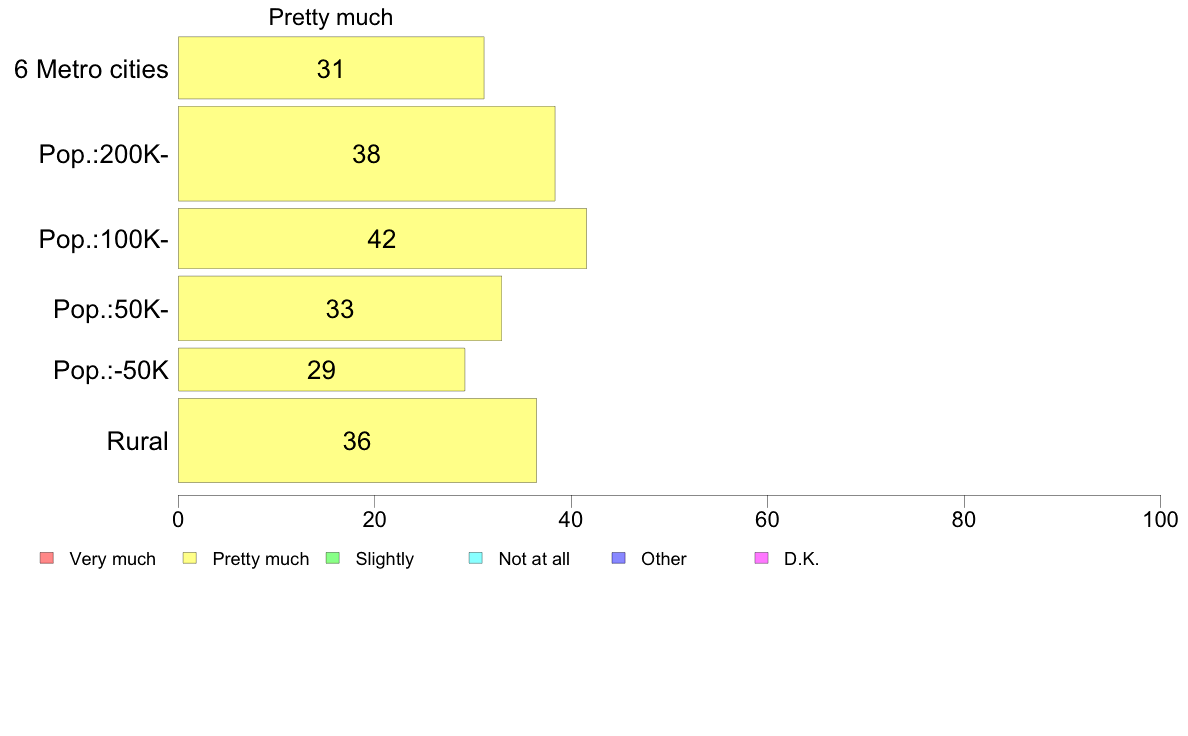Screen dimensions: 1188x736
Task: Click the yellow Pretty much legend swatch
Action: [x=189, y=559]
